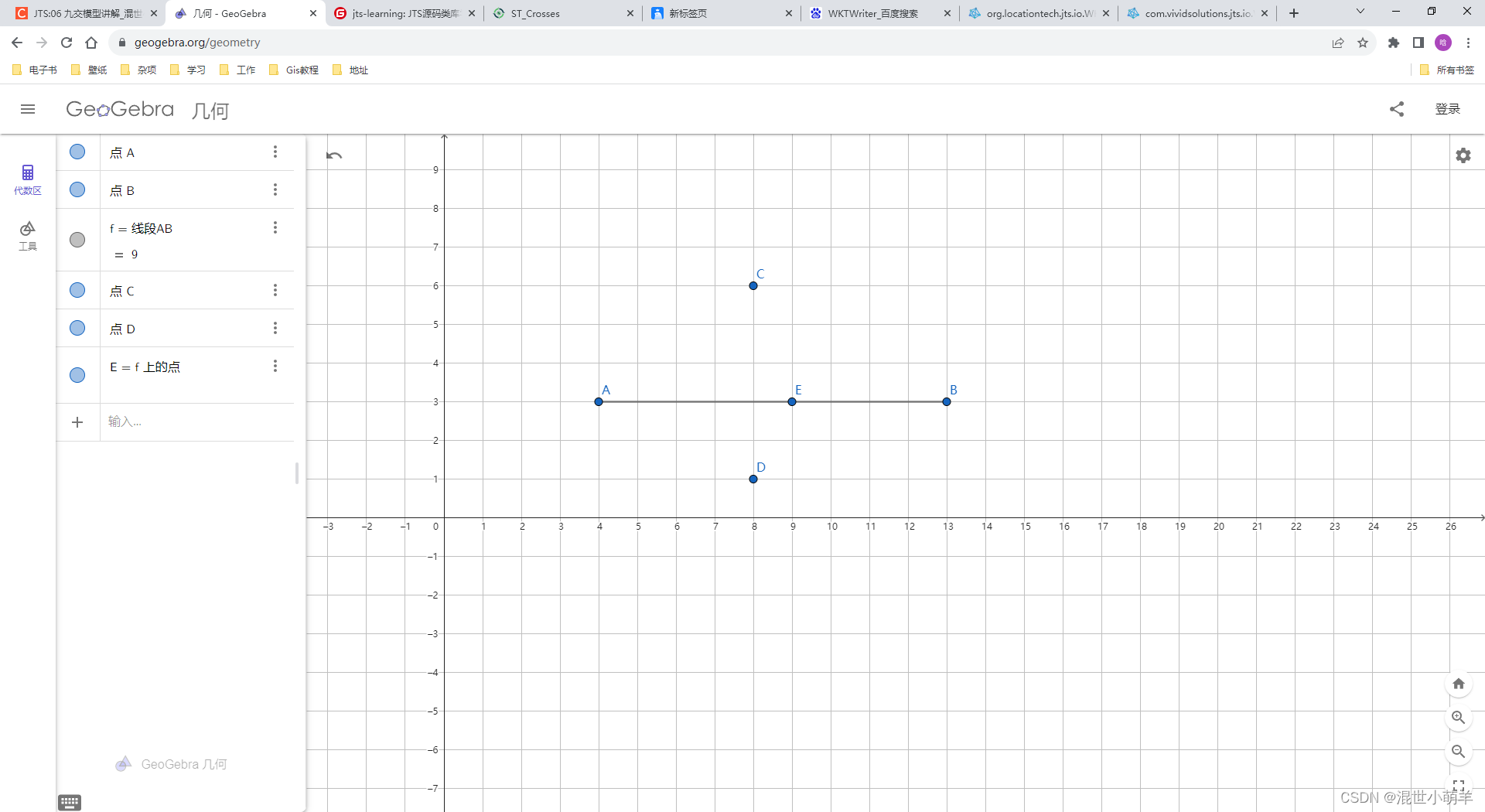Open the Chrome profile avatar
The image size is (1485, 812).
(1443, 43)
